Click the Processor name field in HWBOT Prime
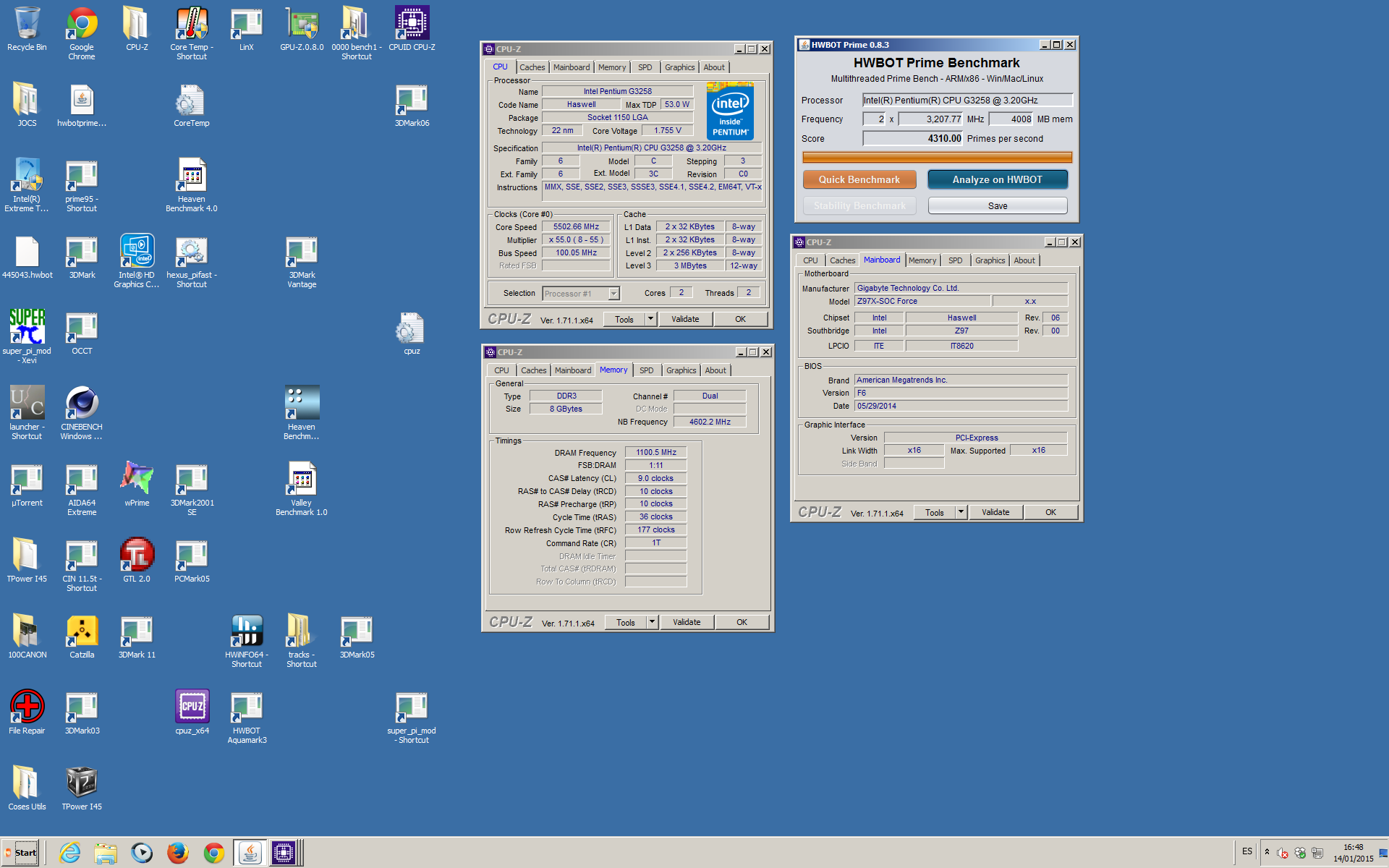The width and height of the screenshot is (1389, 868). (967, 100)
